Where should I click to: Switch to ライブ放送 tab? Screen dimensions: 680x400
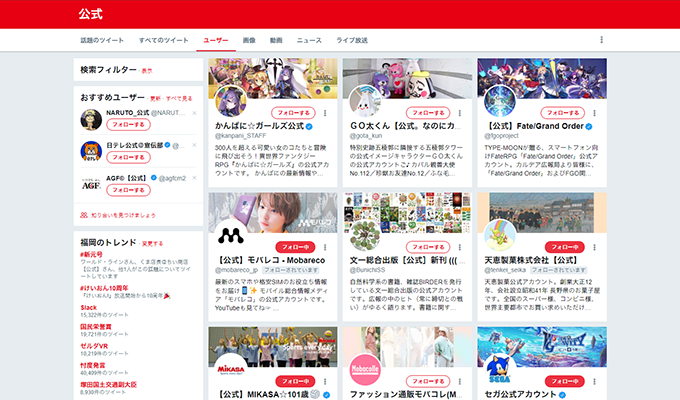(352, 40)
